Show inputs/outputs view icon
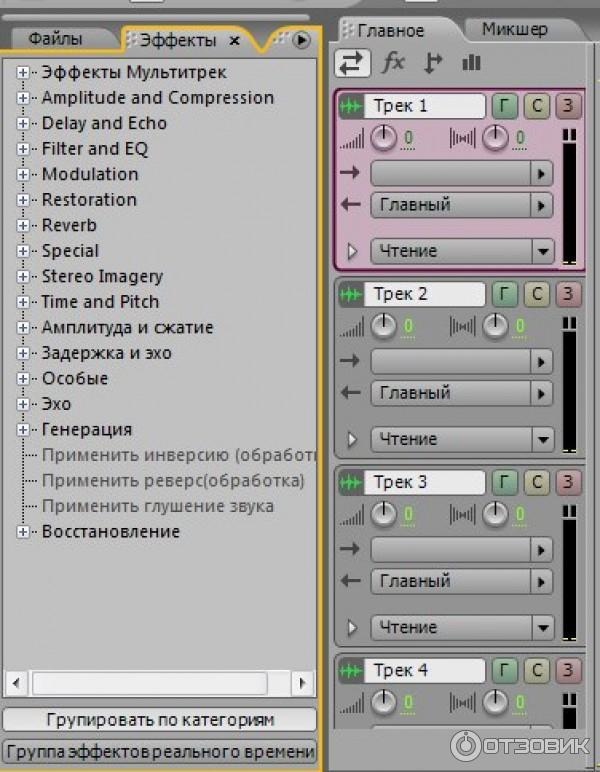This screenshot has width=600, height=772. coord(352,63)
